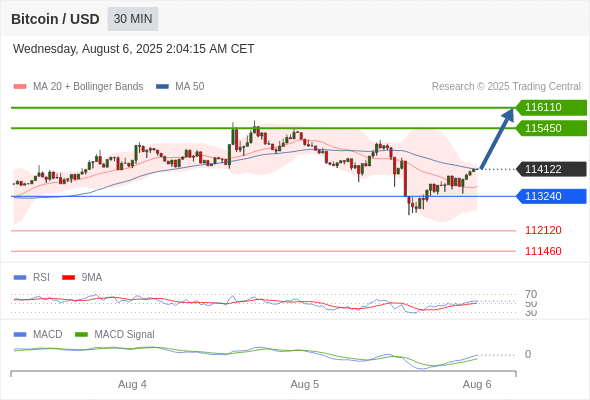This screenshot has width=590, height=400.
Task: Toggle the 9MA red legend marker
Action: click(x=68, y=278)
